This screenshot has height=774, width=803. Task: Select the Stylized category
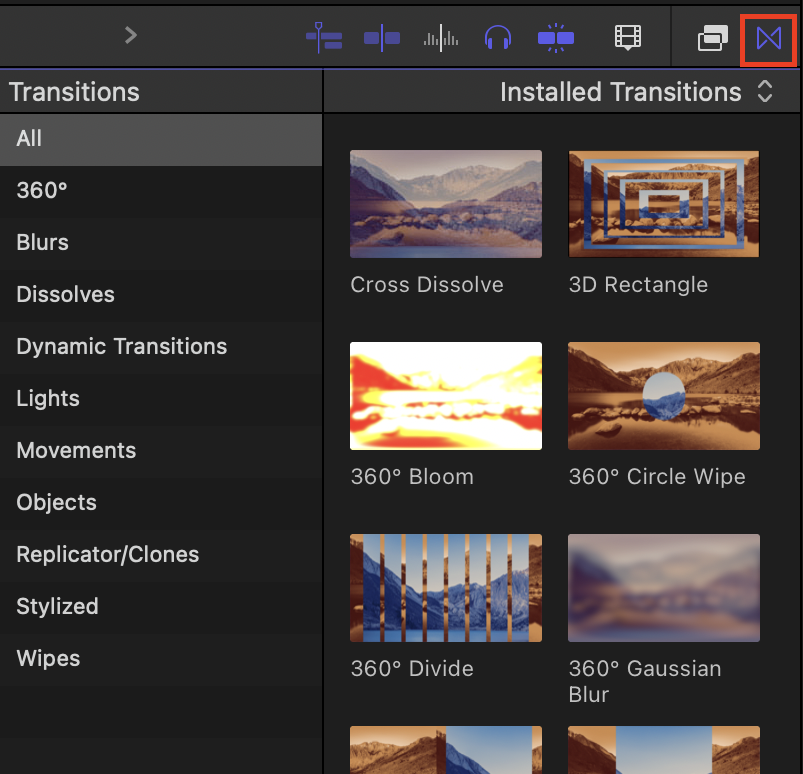tap(161, 607)
